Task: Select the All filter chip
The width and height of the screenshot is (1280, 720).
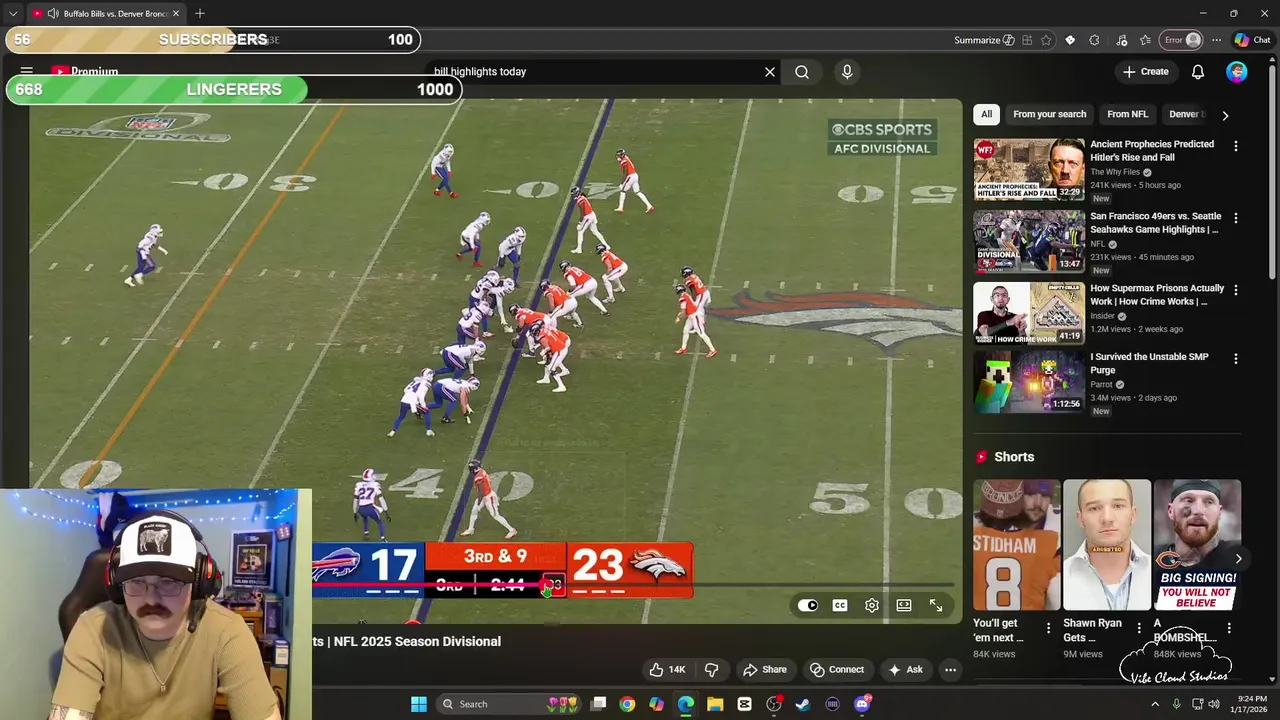Action: click(986, 114)
